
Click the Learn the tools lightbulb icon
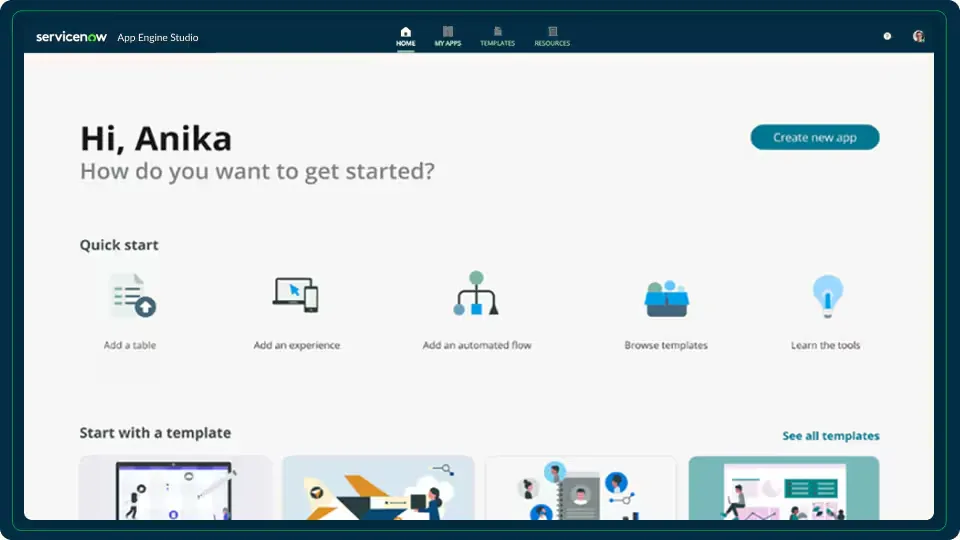(x=826, y=296)
